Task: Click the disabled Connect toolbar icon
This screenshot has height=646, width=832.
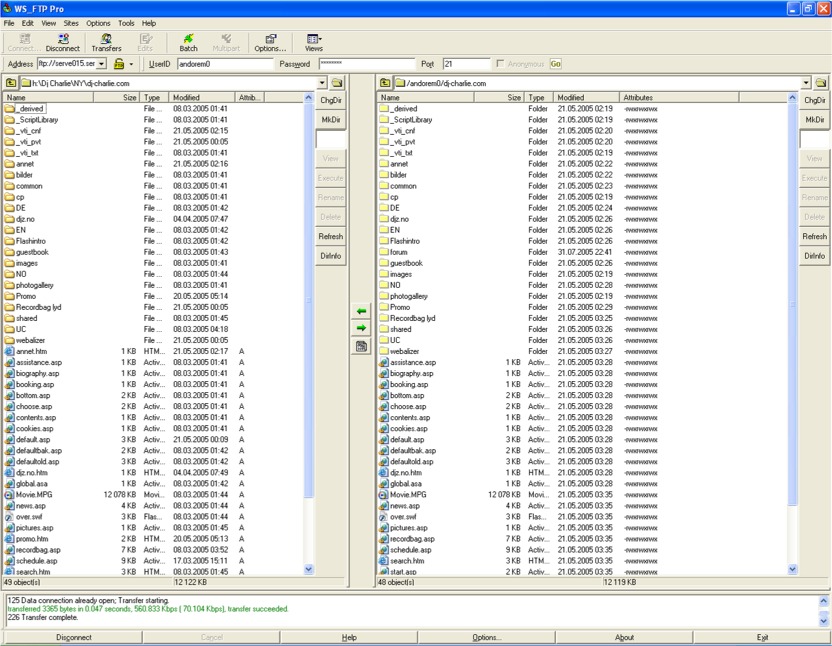Action: (24, 42)
